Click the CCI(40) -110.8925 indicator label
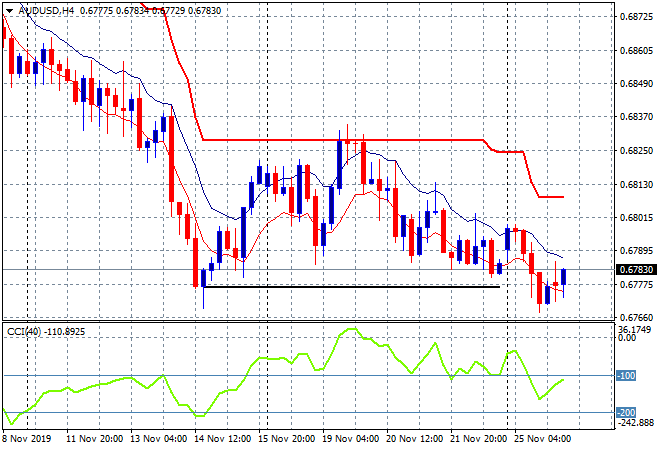 point(46,332)
